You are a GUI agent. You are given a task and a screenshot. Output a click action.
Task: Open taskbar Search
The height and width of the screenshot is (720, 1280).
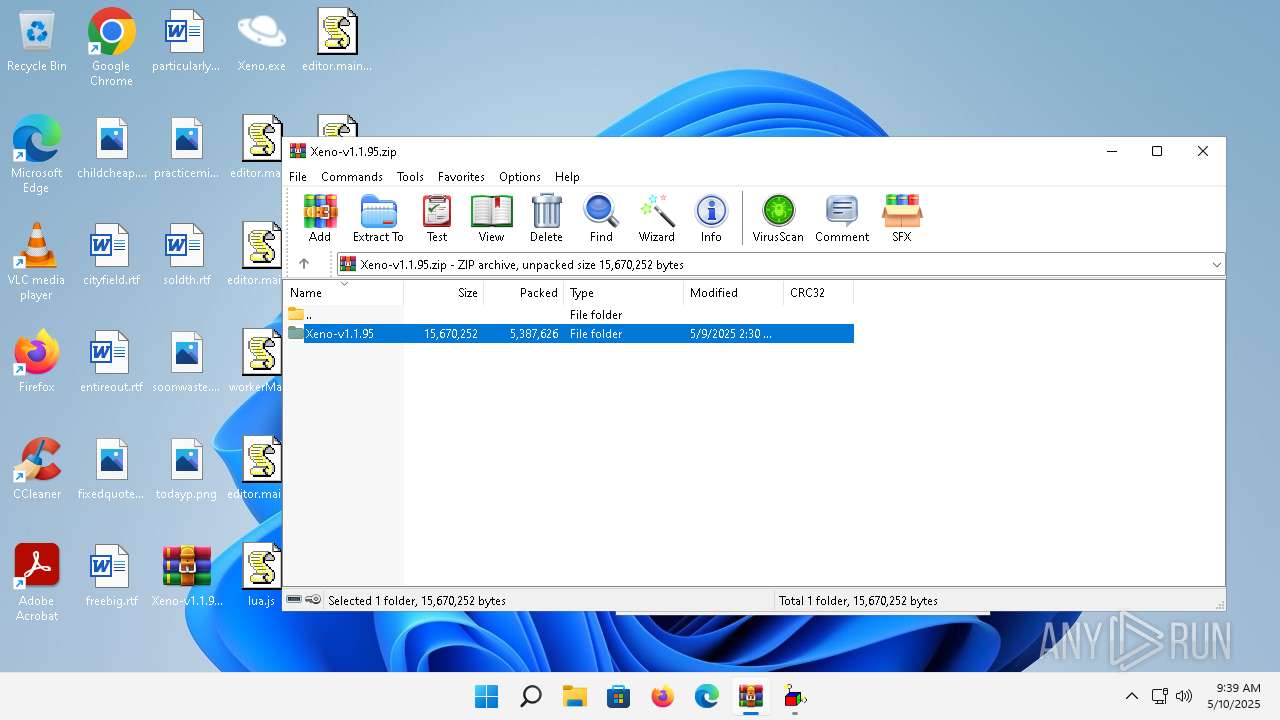[531, 696]
